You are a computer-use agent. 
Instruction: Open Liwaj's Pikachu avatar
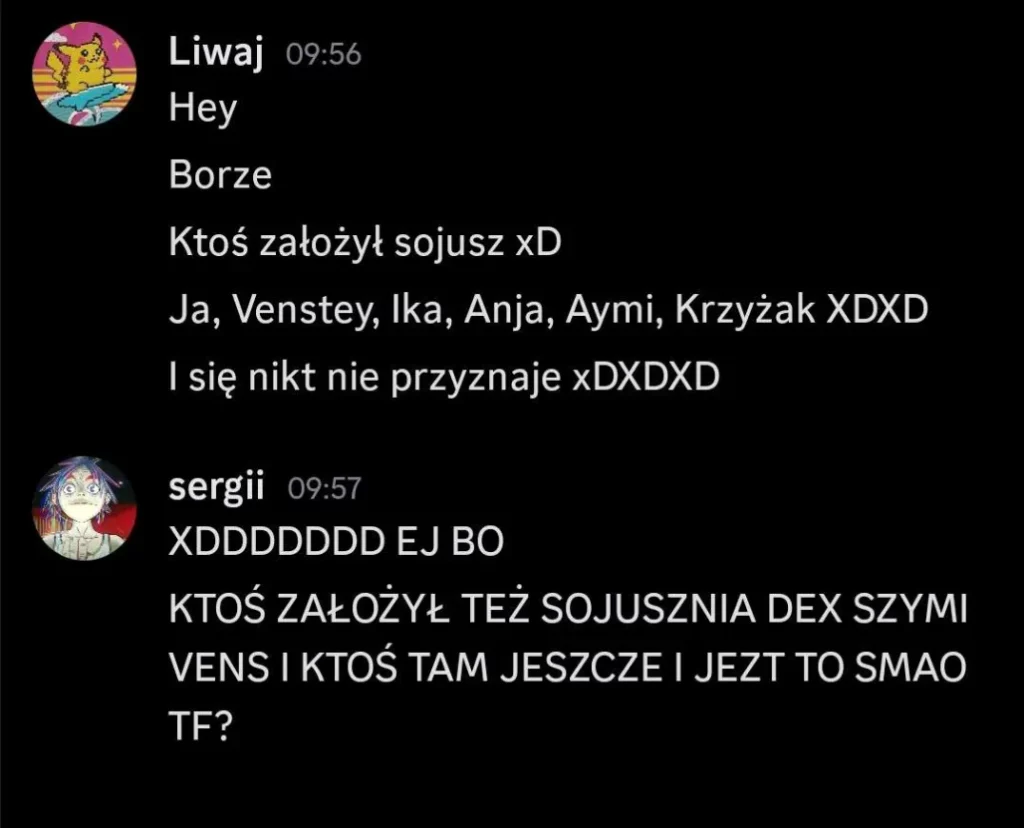84,74
